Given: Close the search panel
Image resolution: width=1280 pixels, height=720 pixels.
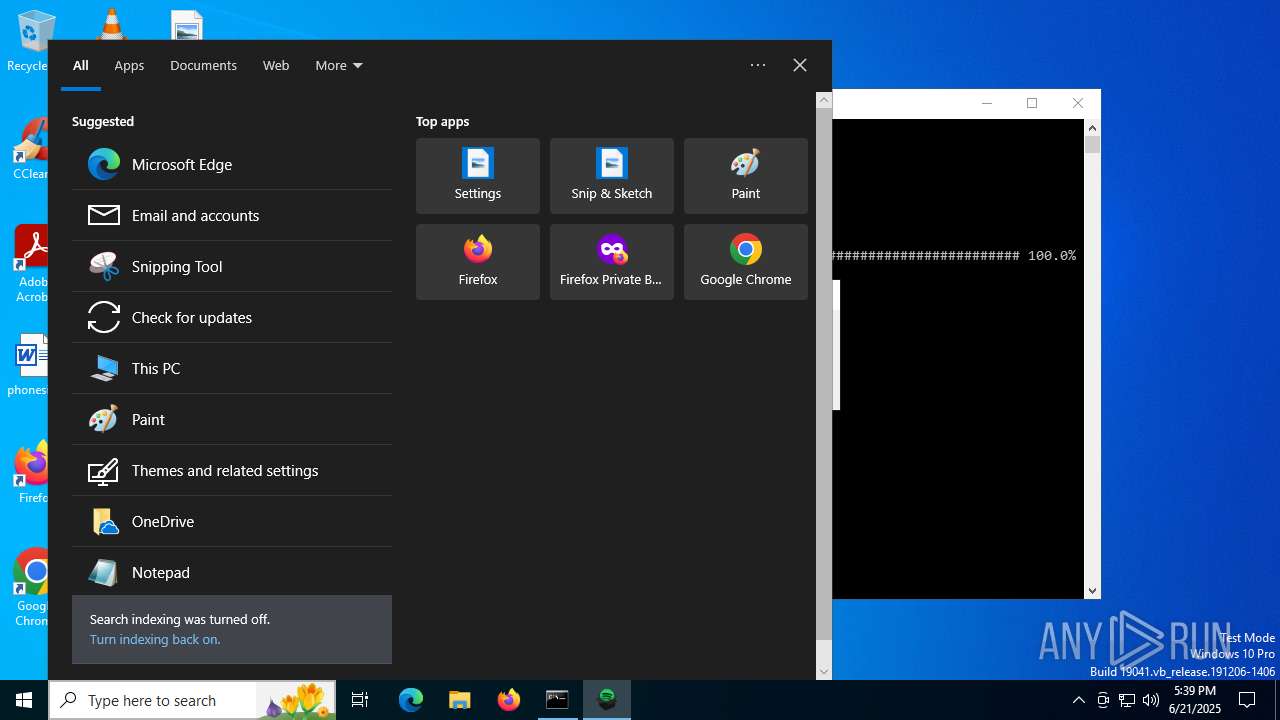Looking at the screenshot, I should [800, 65].
